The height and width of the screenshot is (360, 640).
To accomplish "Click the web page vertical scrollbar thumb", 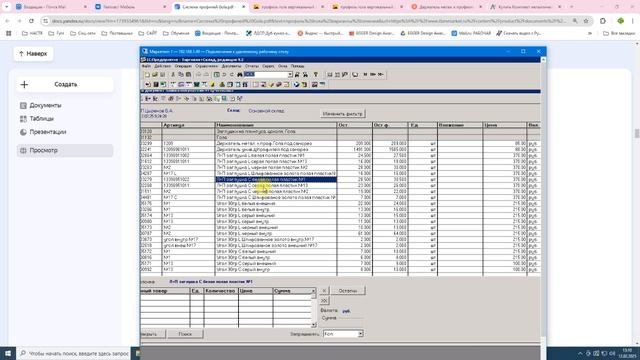I will (637, 133).
